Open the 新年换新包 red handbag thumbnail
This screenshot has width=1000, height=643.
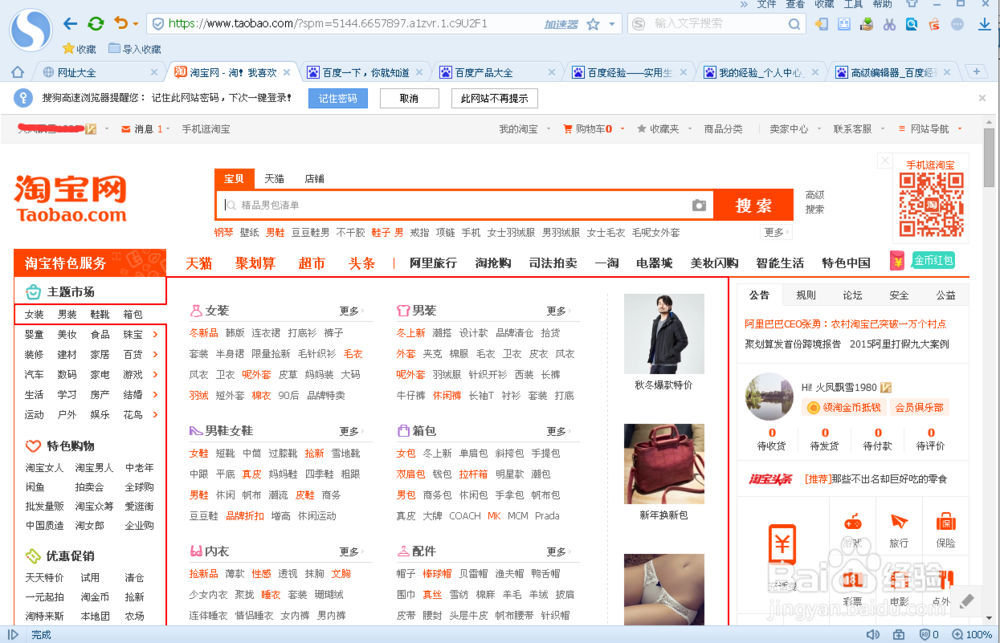pos(664,464)
